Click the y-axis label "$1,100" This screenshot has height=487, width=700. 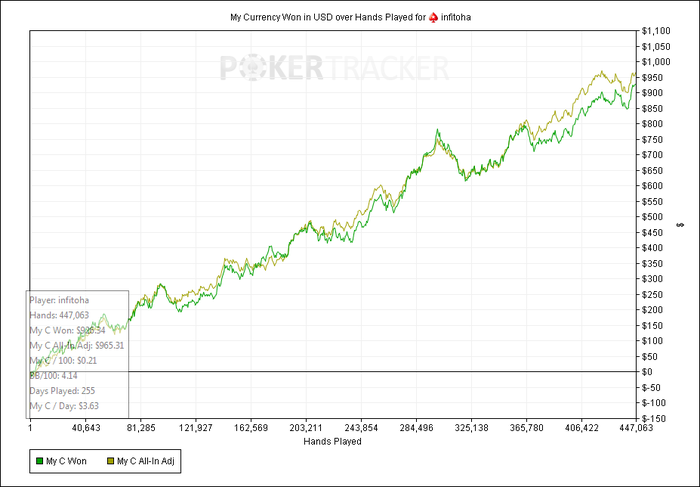[656, 31]
